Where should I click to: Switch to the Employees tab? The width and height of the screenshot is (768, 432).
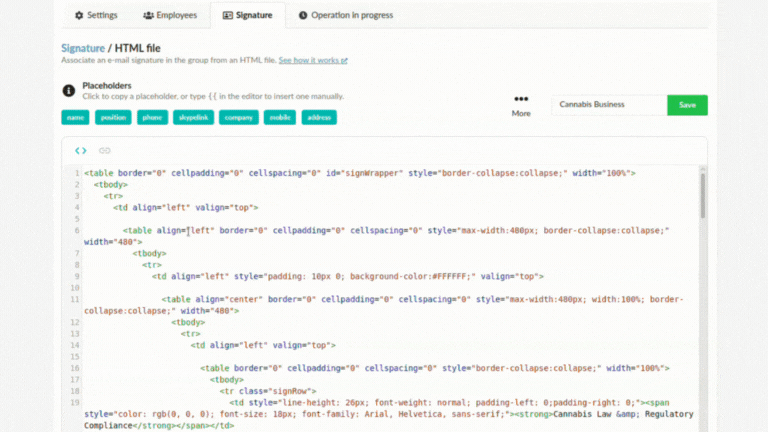pos(168,15)
